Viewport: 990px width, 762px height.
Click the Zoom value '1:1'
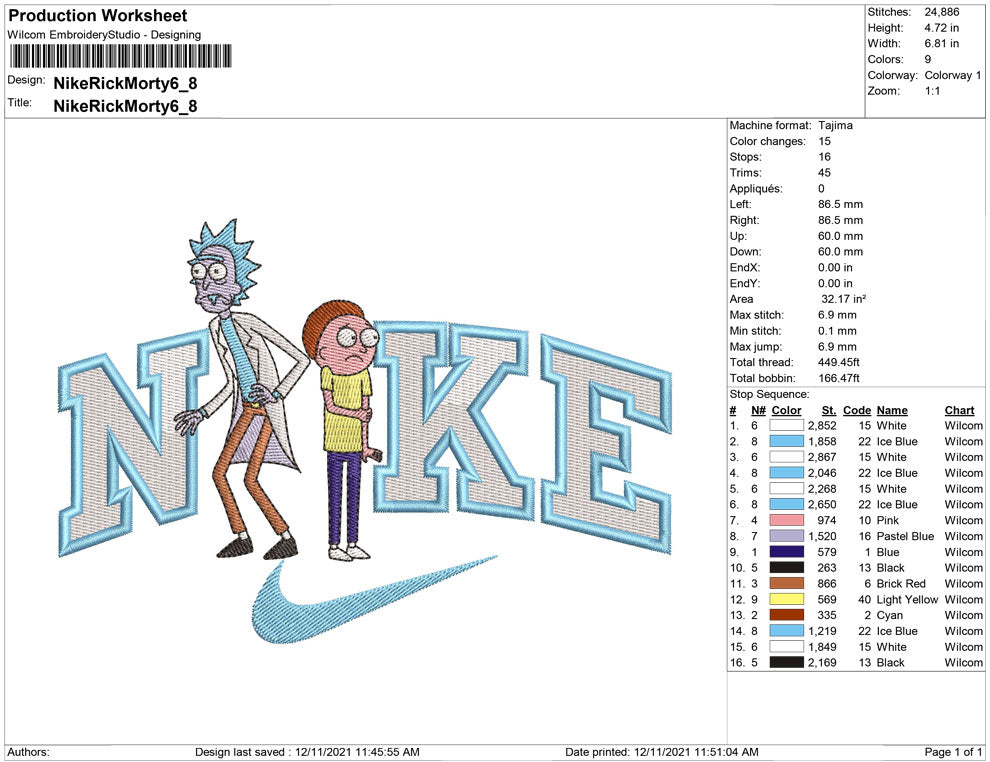[x=933, y=91]
